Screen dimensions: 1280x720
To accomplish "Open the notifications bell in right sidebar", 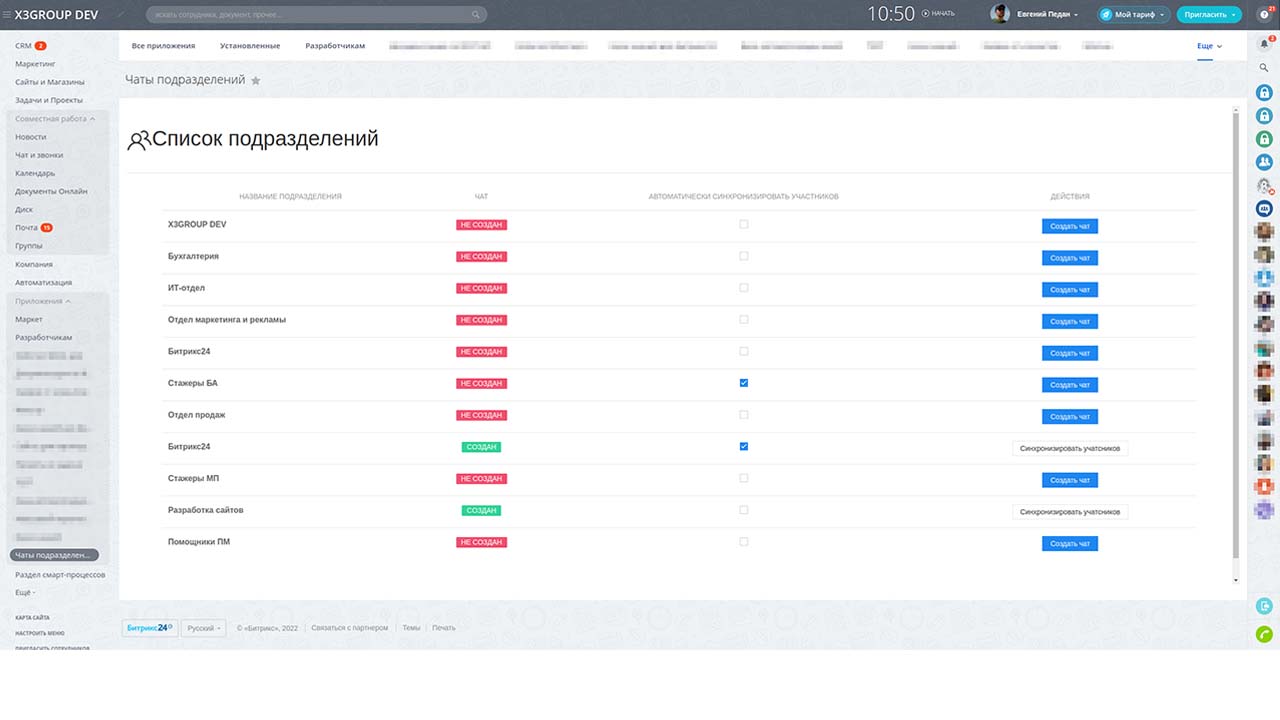I will (x=1264, y=44).
